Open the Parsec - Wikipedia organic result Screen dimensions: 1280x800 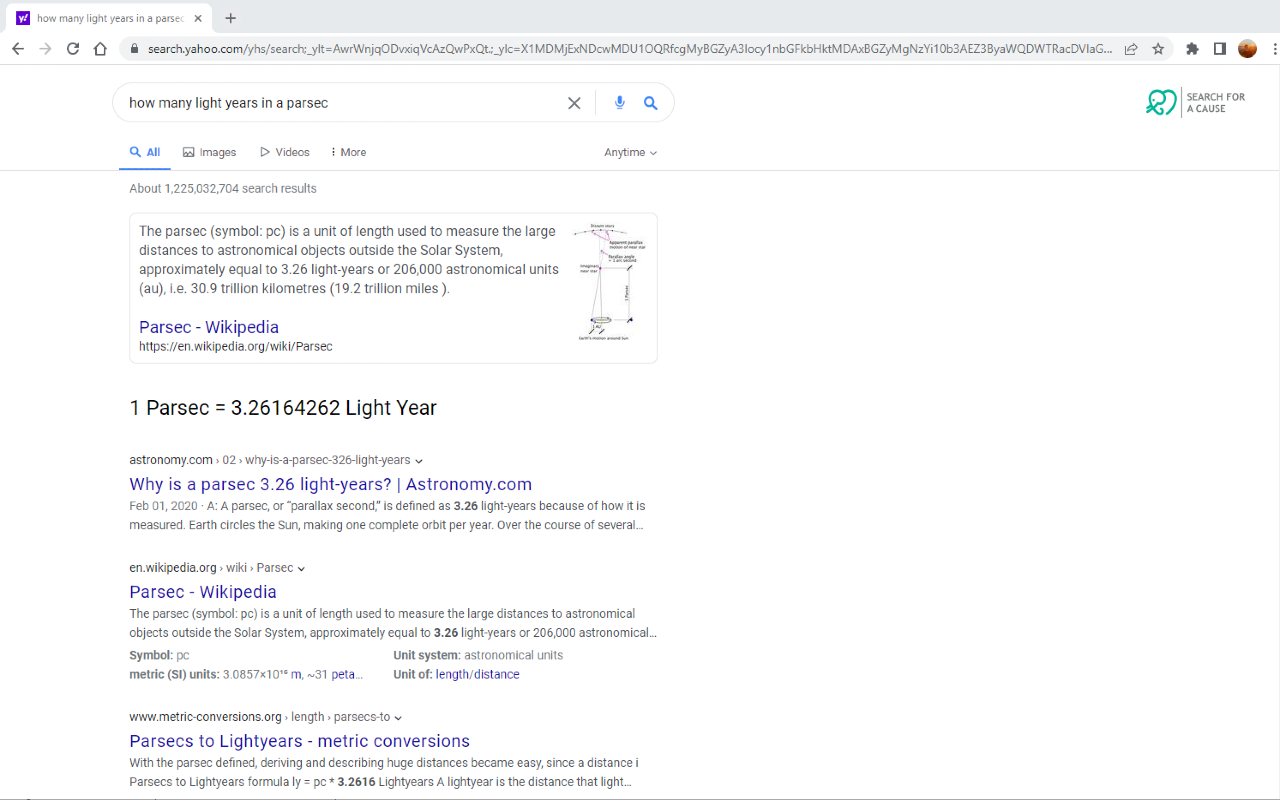coord(203,592)
